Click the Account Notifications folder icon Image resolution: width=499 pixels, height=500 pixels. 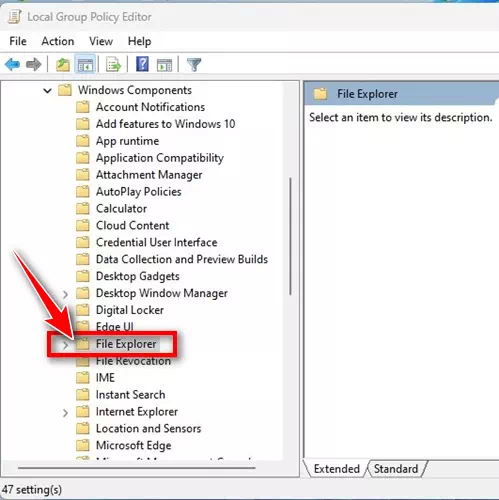tap(83, 107)
